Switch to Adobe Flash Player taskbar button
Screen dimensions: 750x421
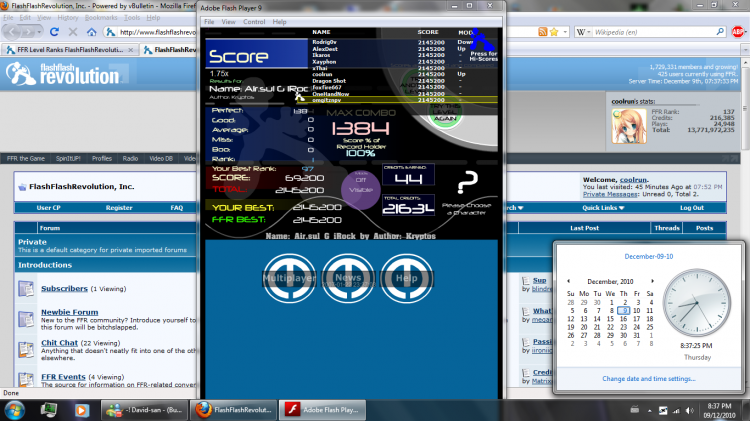point(323,410)
